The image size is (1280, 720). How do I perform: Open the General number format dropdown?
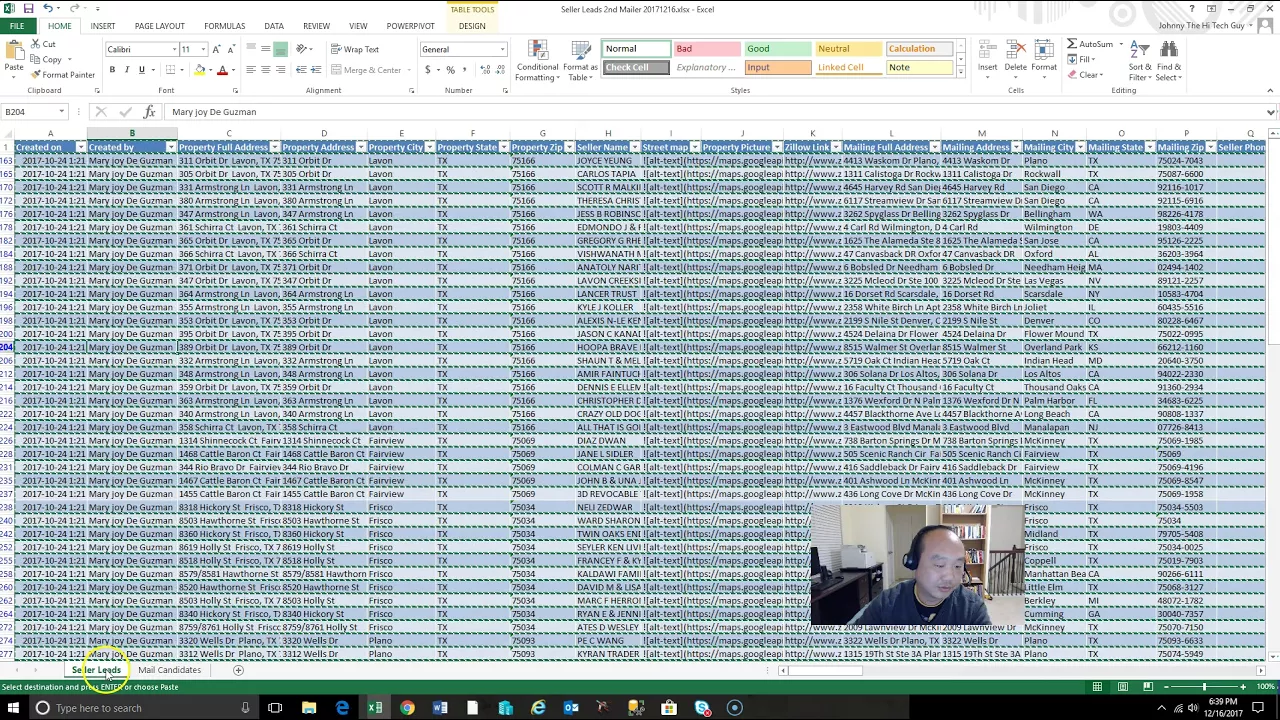click(501, 49)
